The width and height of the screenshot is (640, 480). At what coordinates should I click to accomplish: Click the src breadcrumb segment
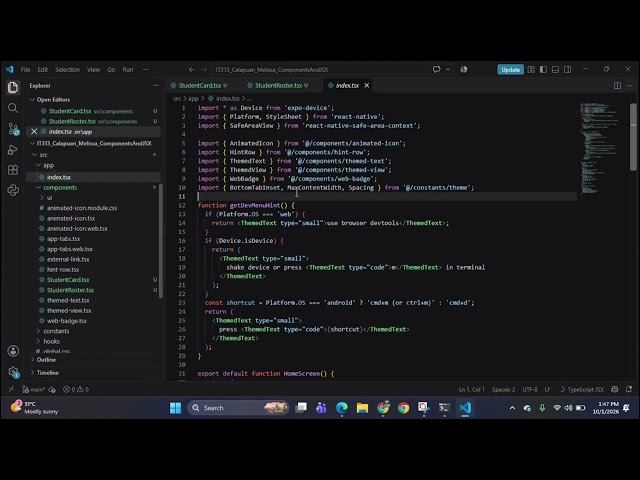click(177, 98)
